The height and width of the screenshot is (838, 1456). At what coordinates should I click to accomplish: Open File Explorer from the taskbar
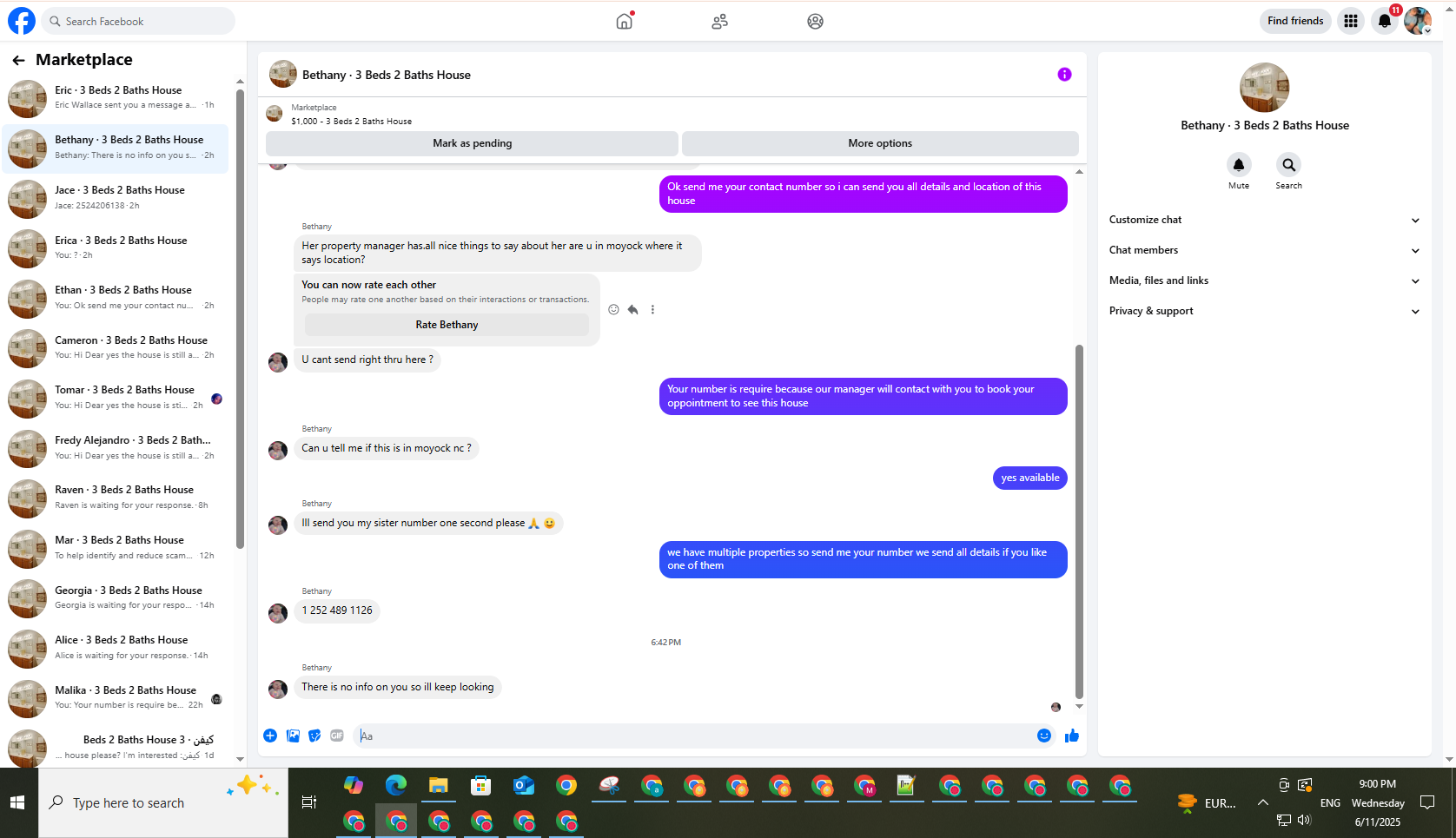point(439,786)
